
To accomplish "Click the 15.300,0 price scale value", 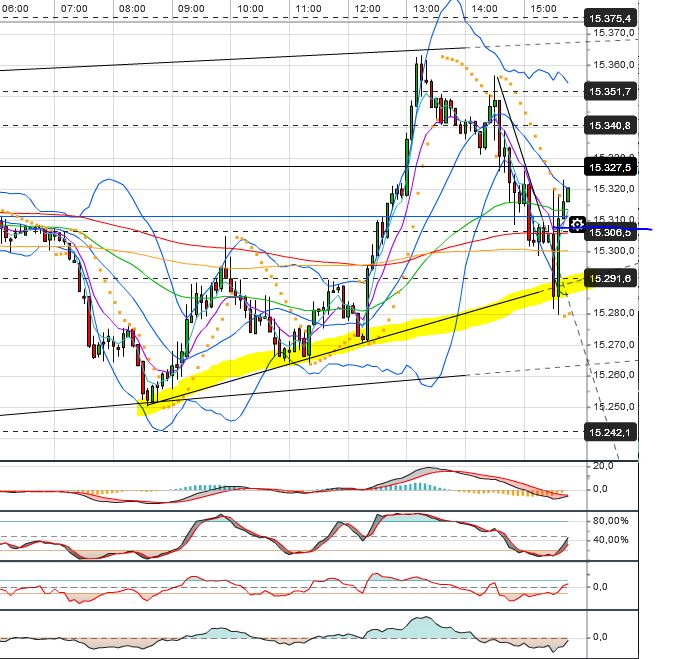I will [x=614, y=251].
